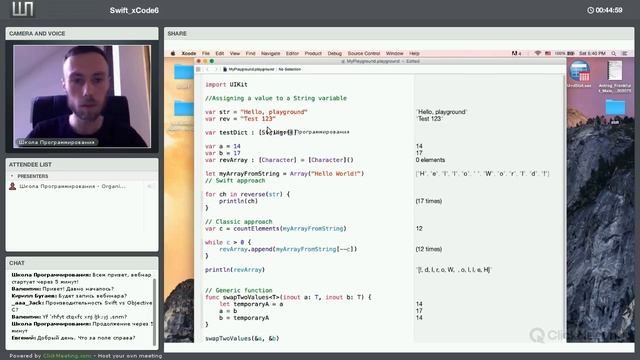Open the Editor menu
Image resolution: width=640 pixels, height=360 pixels.
(x=292, y=53)
